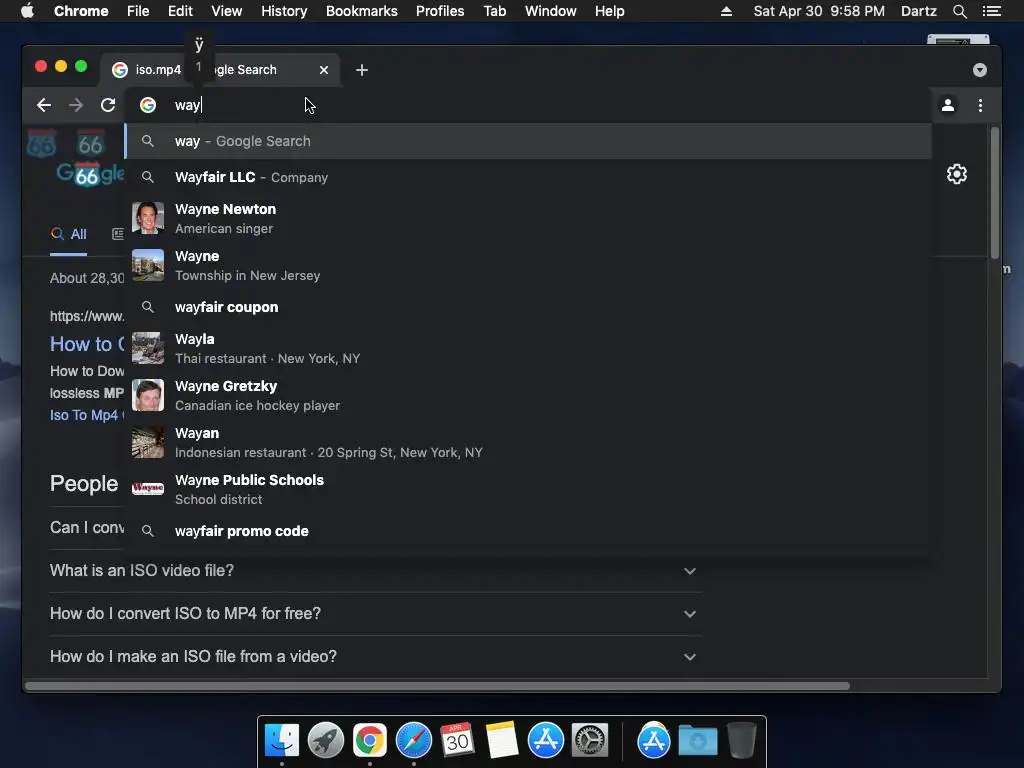Open Spotlight search in menu bar

(959, 11)
